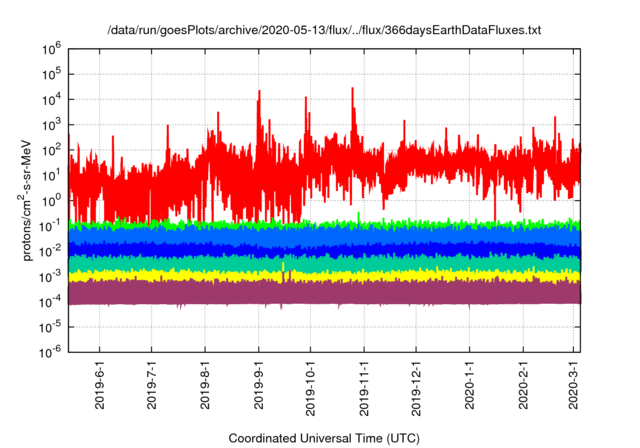Click the 2019-9-1 date tick label
The height and width of the screenshot is (448, 640).
pyautogui.click(x=258, y=385)
